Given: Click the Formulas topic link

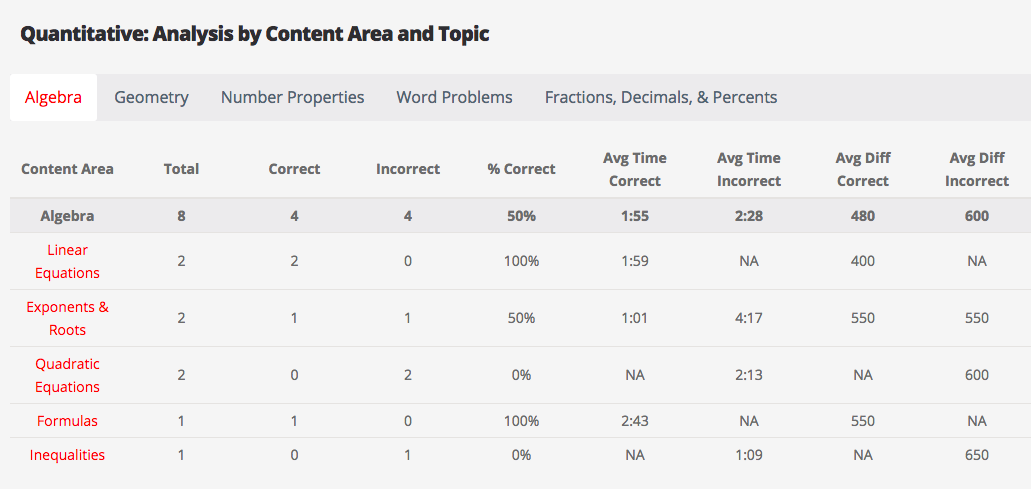Looking at the screenshot, I should (x=67, y=421).
